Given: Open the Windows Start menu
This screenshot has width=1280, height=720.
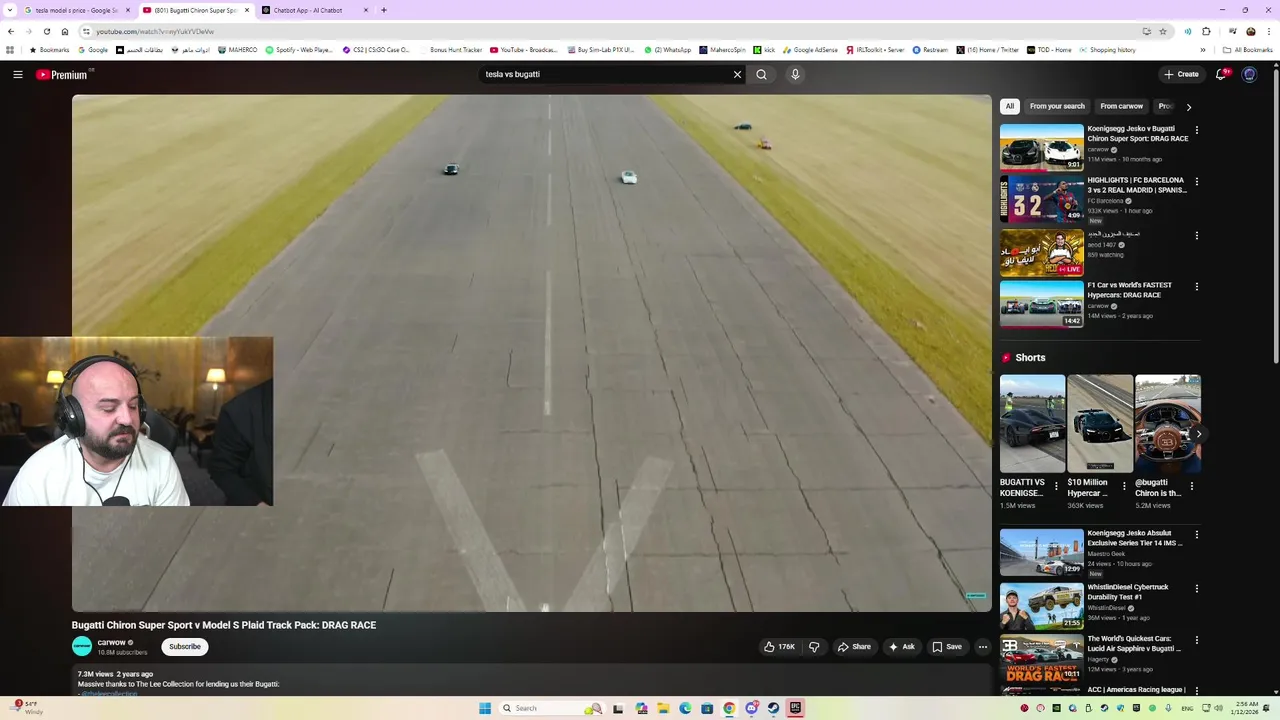Looking at the screenshot, I should coord(485,708).
